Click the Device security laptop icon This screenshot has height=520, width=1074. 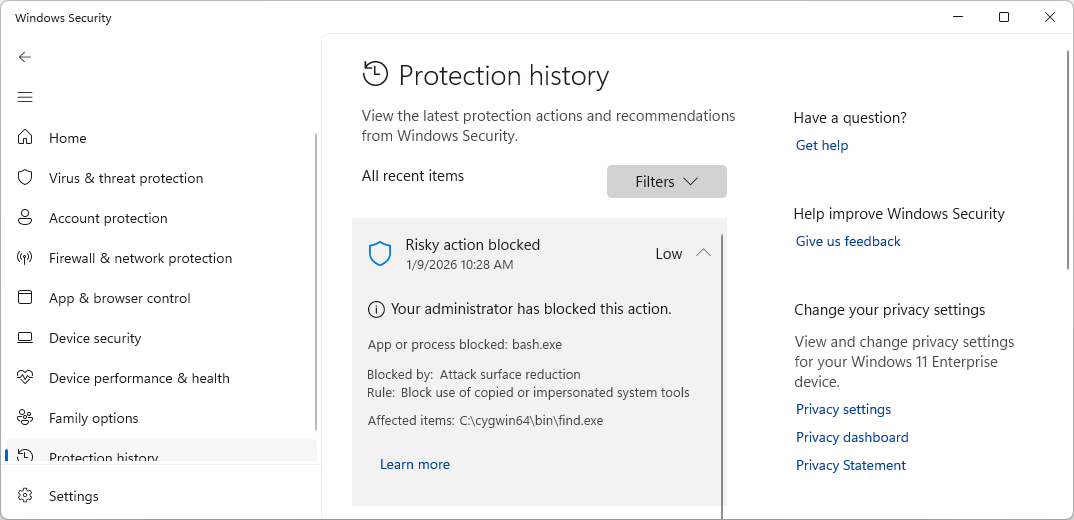click(25, 338)
